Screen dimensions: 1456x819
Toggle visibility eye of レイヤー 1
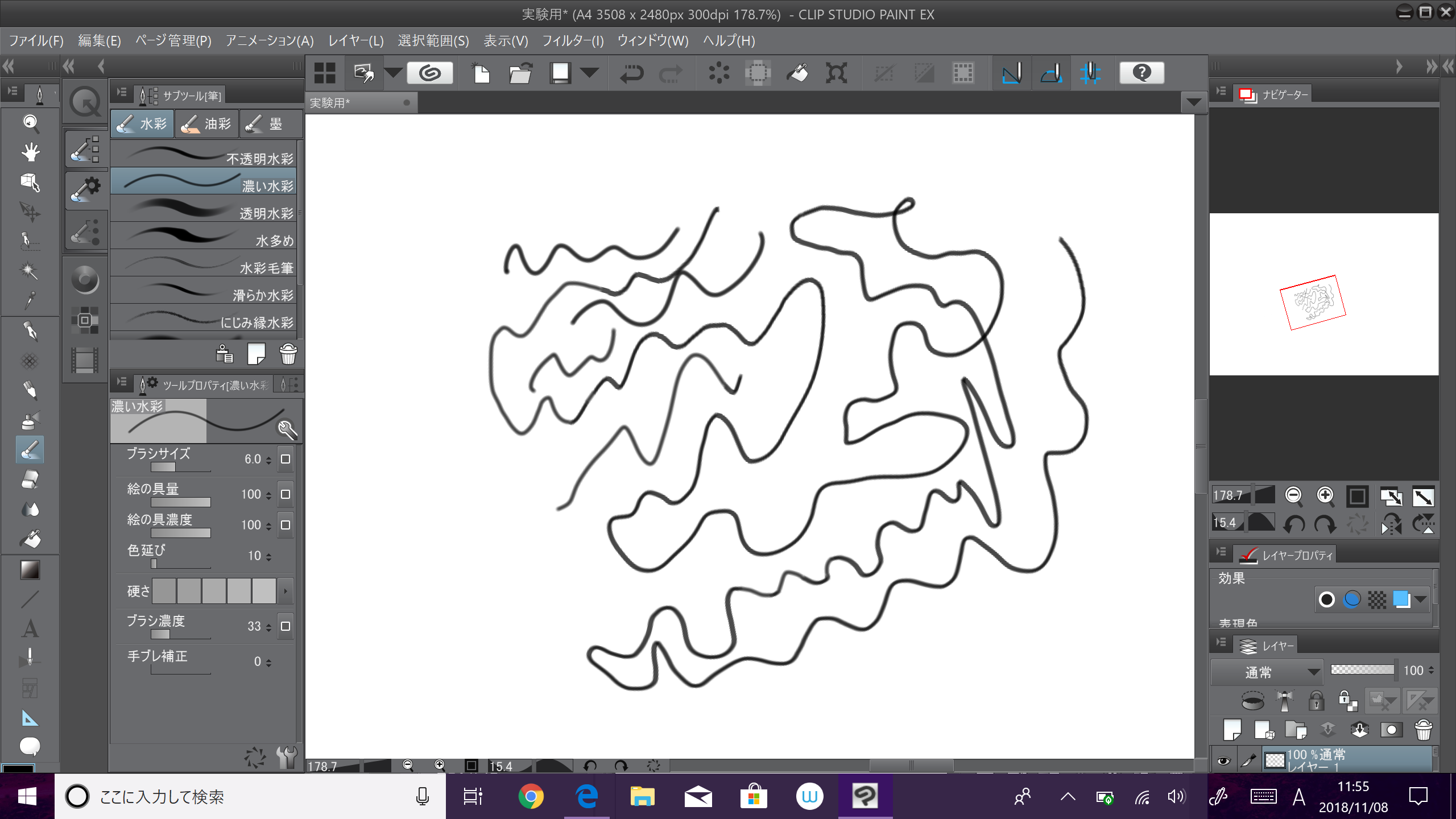tap(1223, 760)
